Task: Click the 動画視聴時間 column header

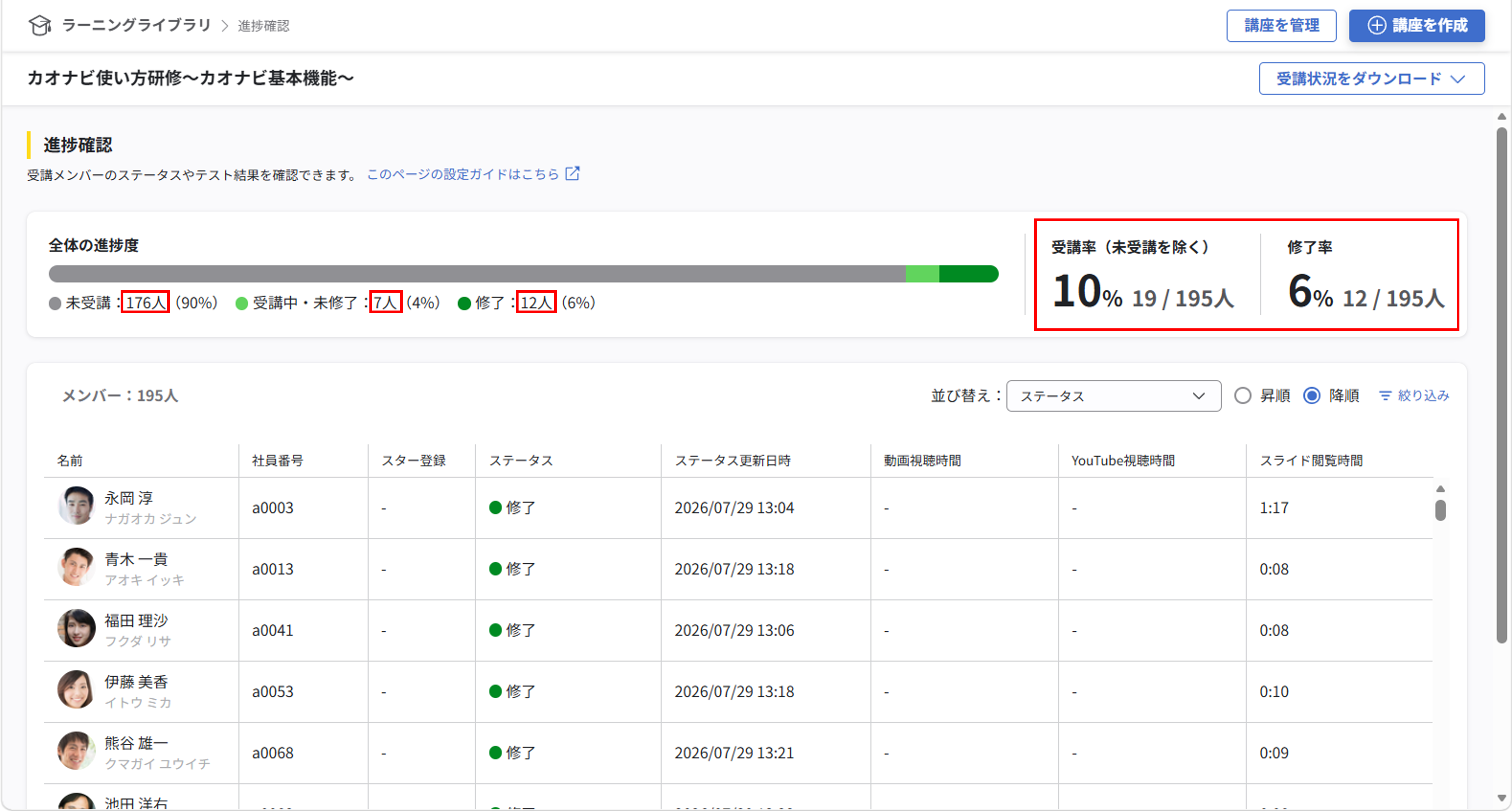Action: click(922, 461)
